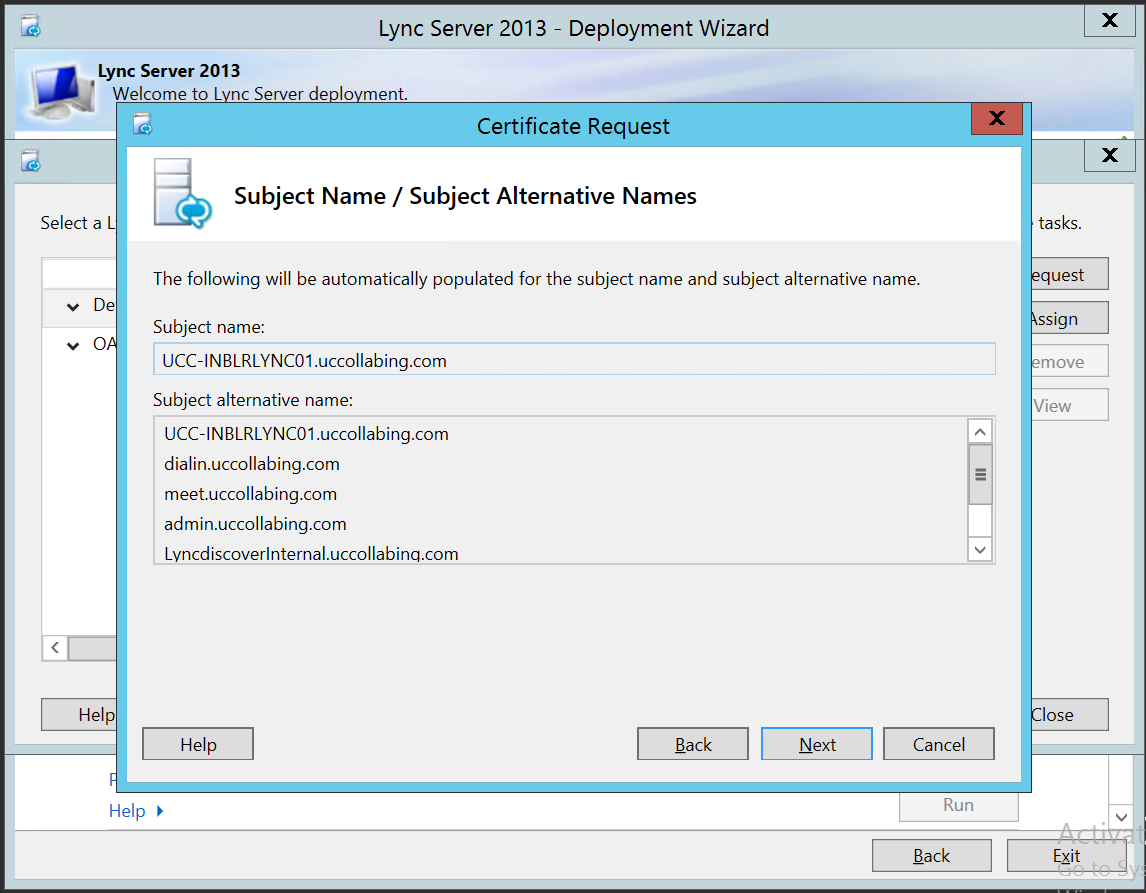Click scroll down arrow in Deployment Wizard pane
This screenshot has width=1146, height=893.
pyautogui.click(x=1121, y=817)
